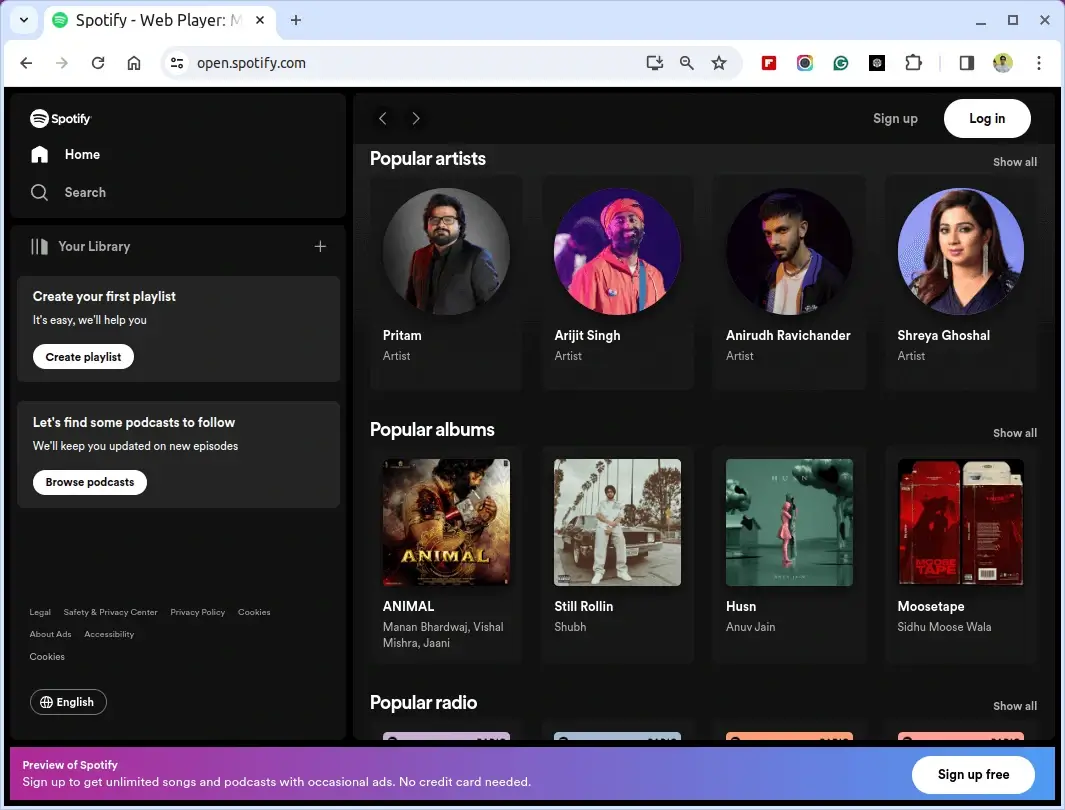The width and height of the screenshot is (1065, 810).
Task: Show all Popular artists
Action: tap(1014, 162)
